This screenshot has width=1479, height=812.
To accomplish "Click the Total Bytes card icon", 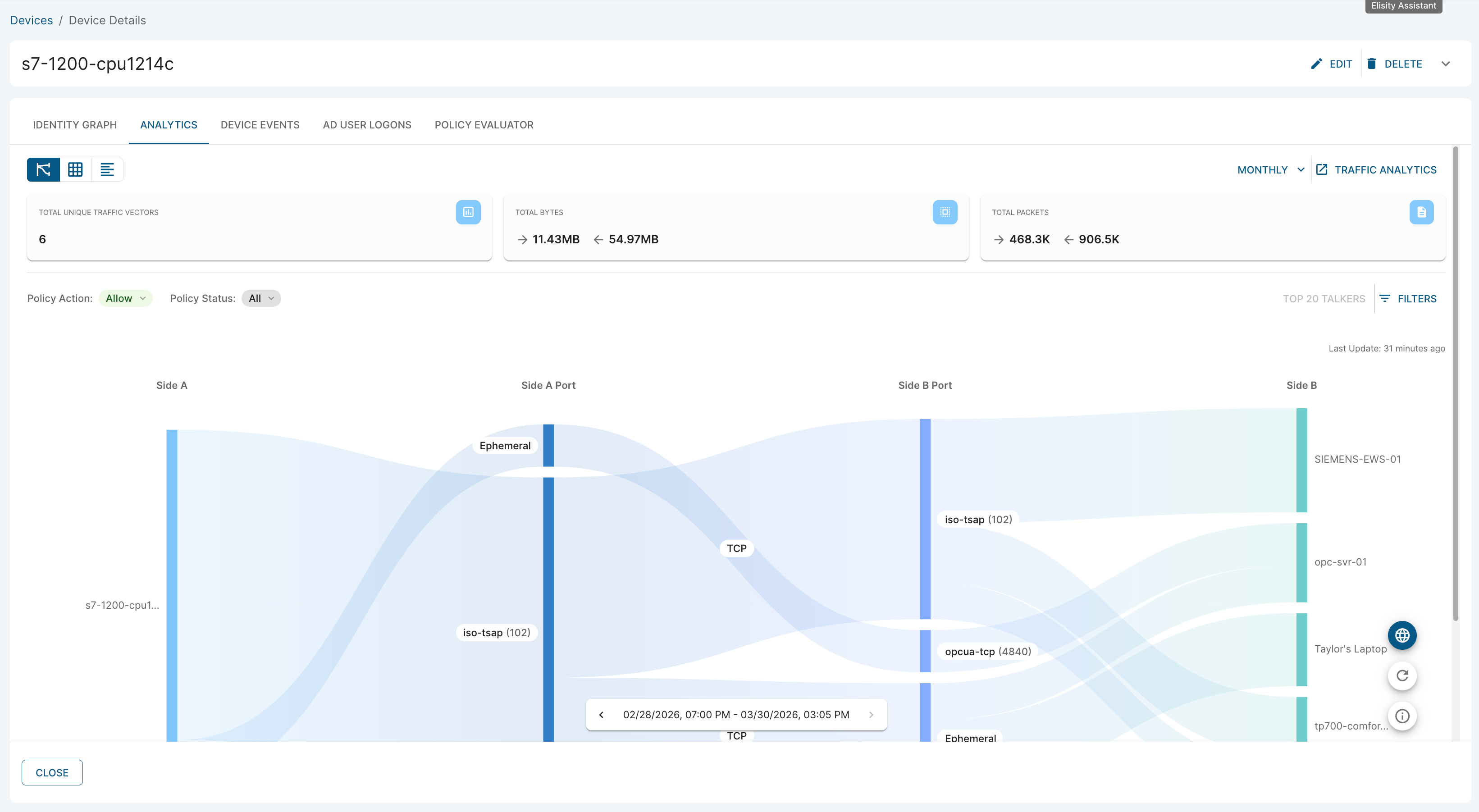I will 945,212.
